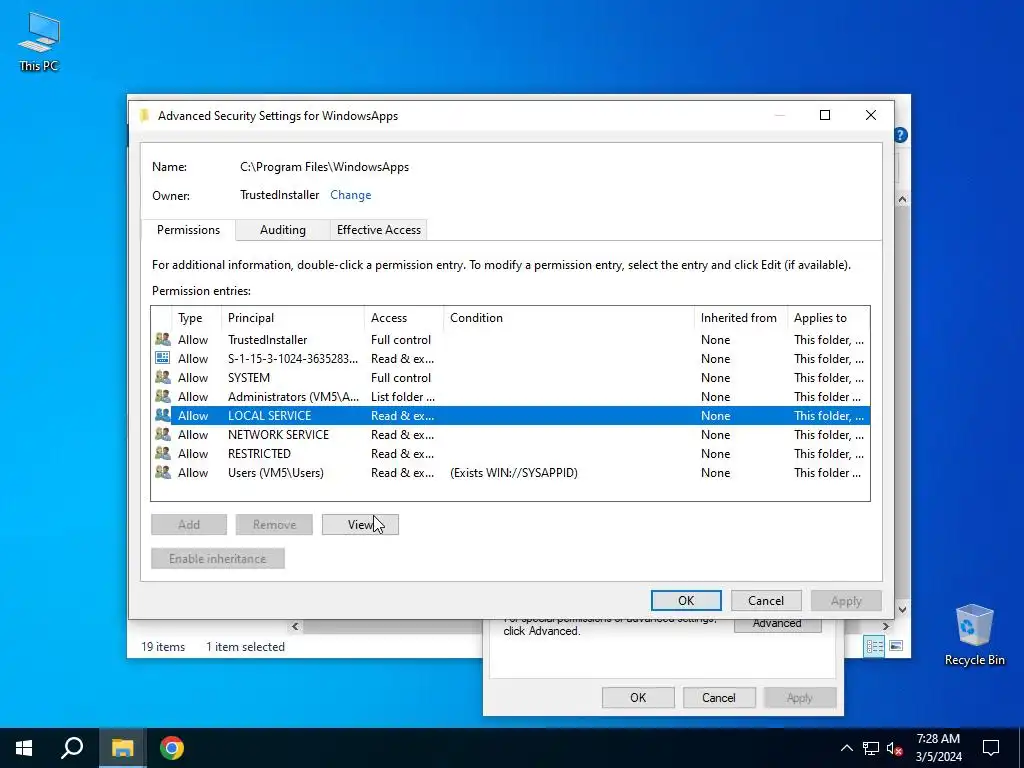Click the Windows Start button
Image resolution: width=1024 pixels, height=768 pixels.
[x=24, y=748]
